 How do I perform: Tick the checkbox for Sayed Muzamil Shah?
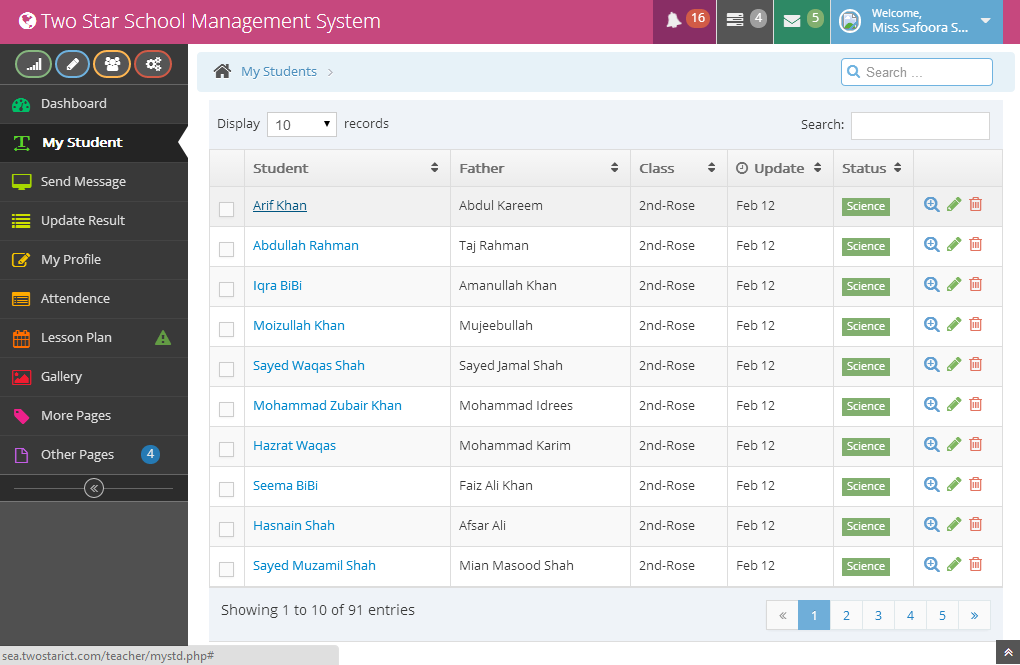click(226, 569)
